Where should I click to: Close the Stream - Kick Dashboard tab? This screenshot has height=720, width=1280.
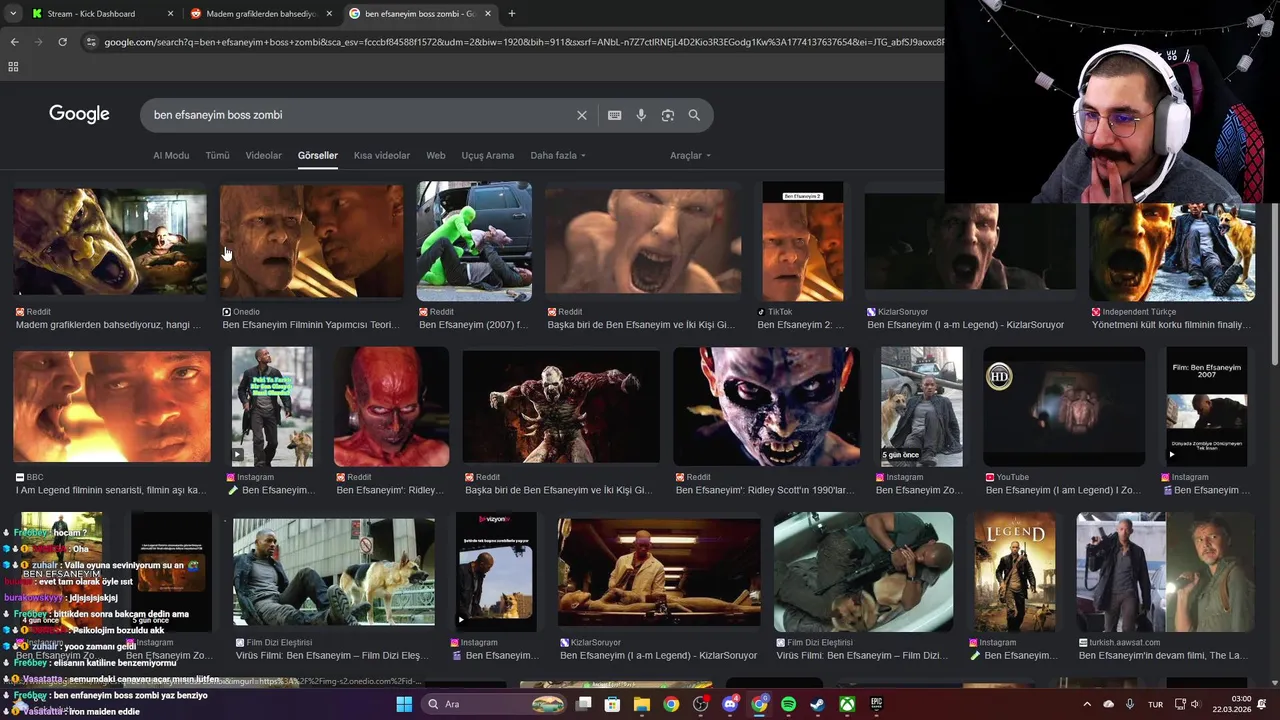pyautogui.click(x=170, y=14)
